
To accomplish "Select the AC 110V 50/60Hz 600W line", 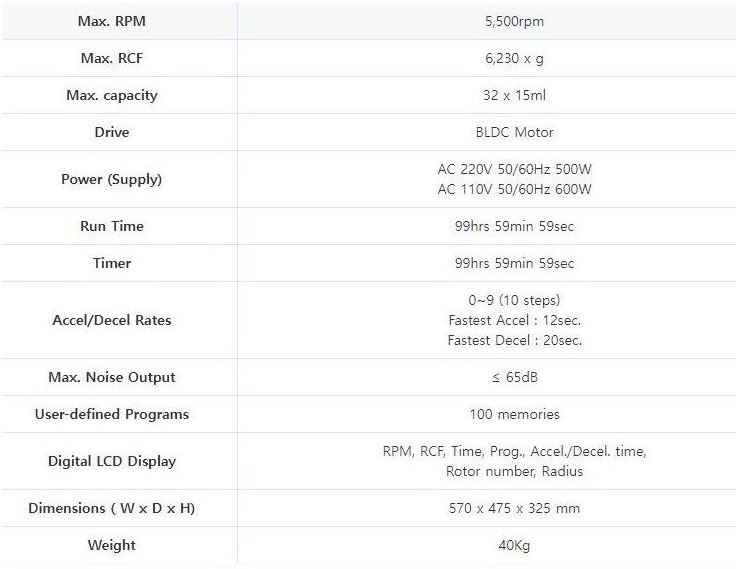I will pos(514,189).
